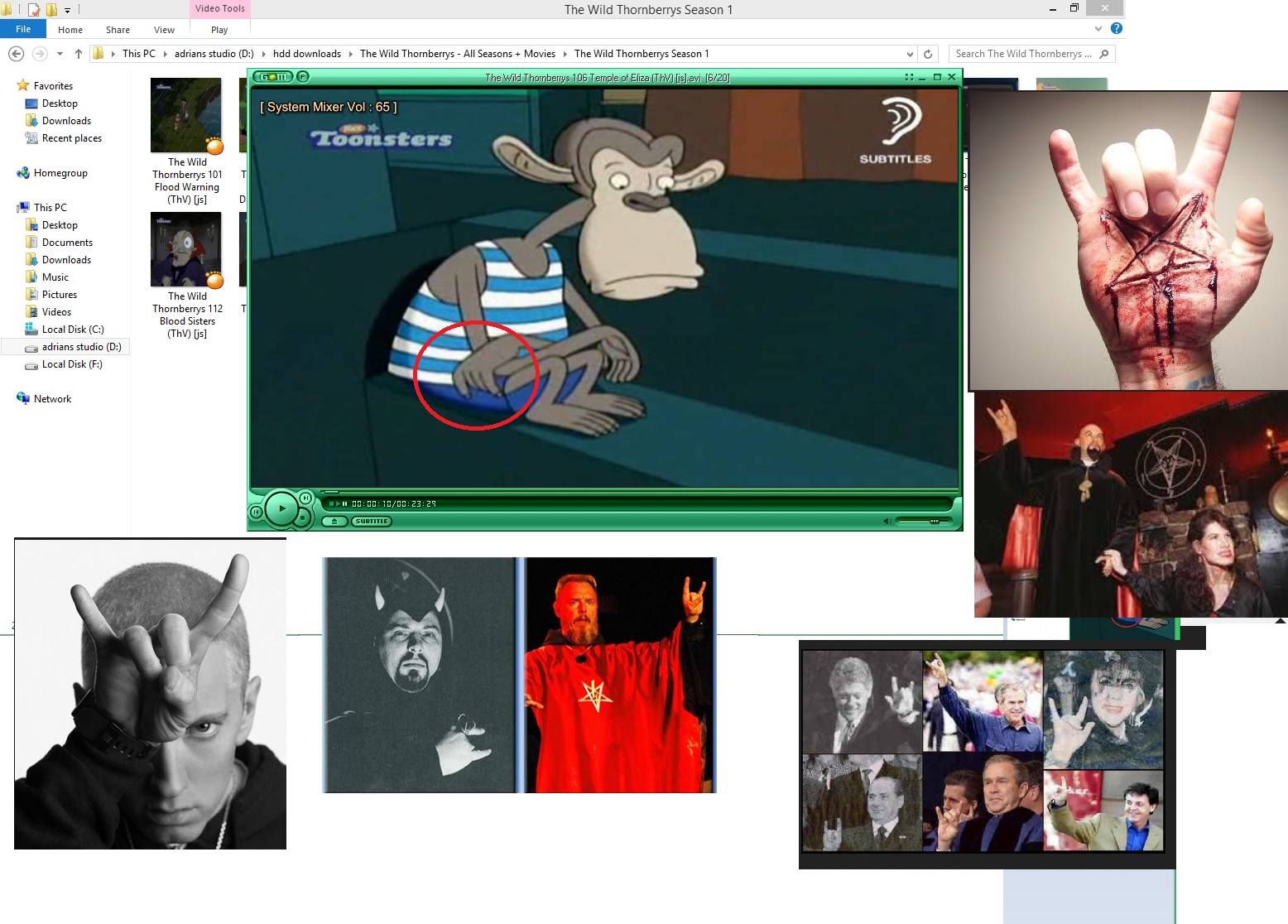Open Documents under This PC
The width and height of the screenshot is (1288, 924).
[67, 243]
